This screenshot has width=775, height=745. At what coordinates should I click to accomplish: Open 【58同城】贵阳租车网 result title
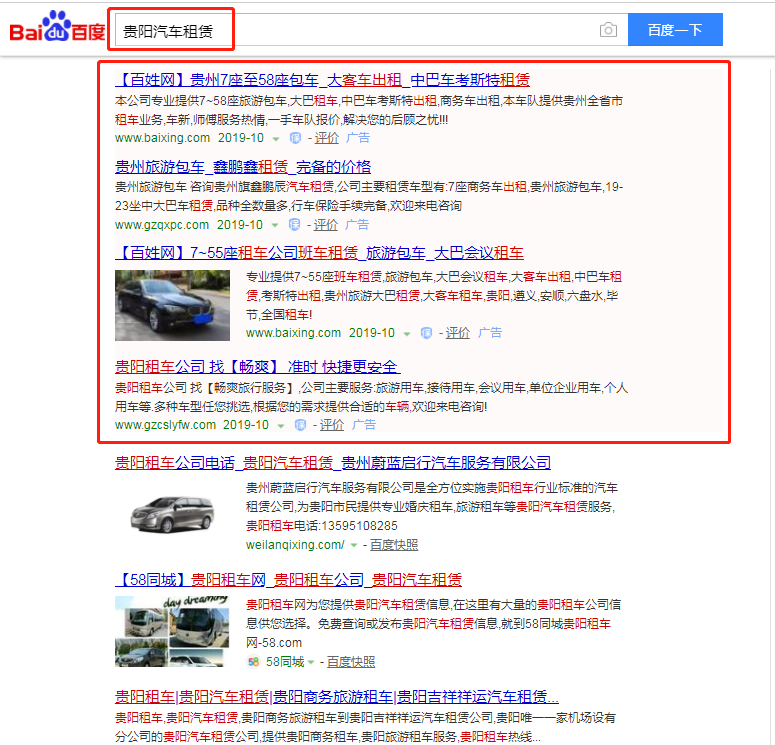click(288, 579)
